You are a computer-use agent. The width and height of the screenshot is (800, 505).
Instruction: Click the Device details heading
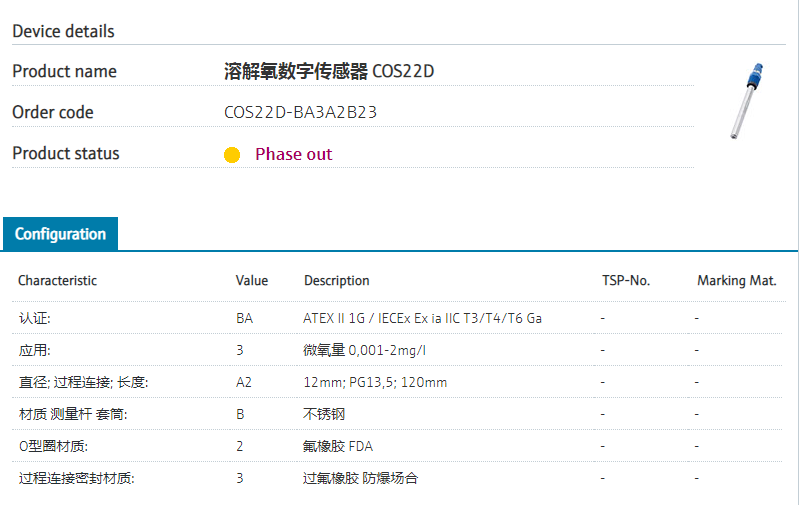pos(63,31)
